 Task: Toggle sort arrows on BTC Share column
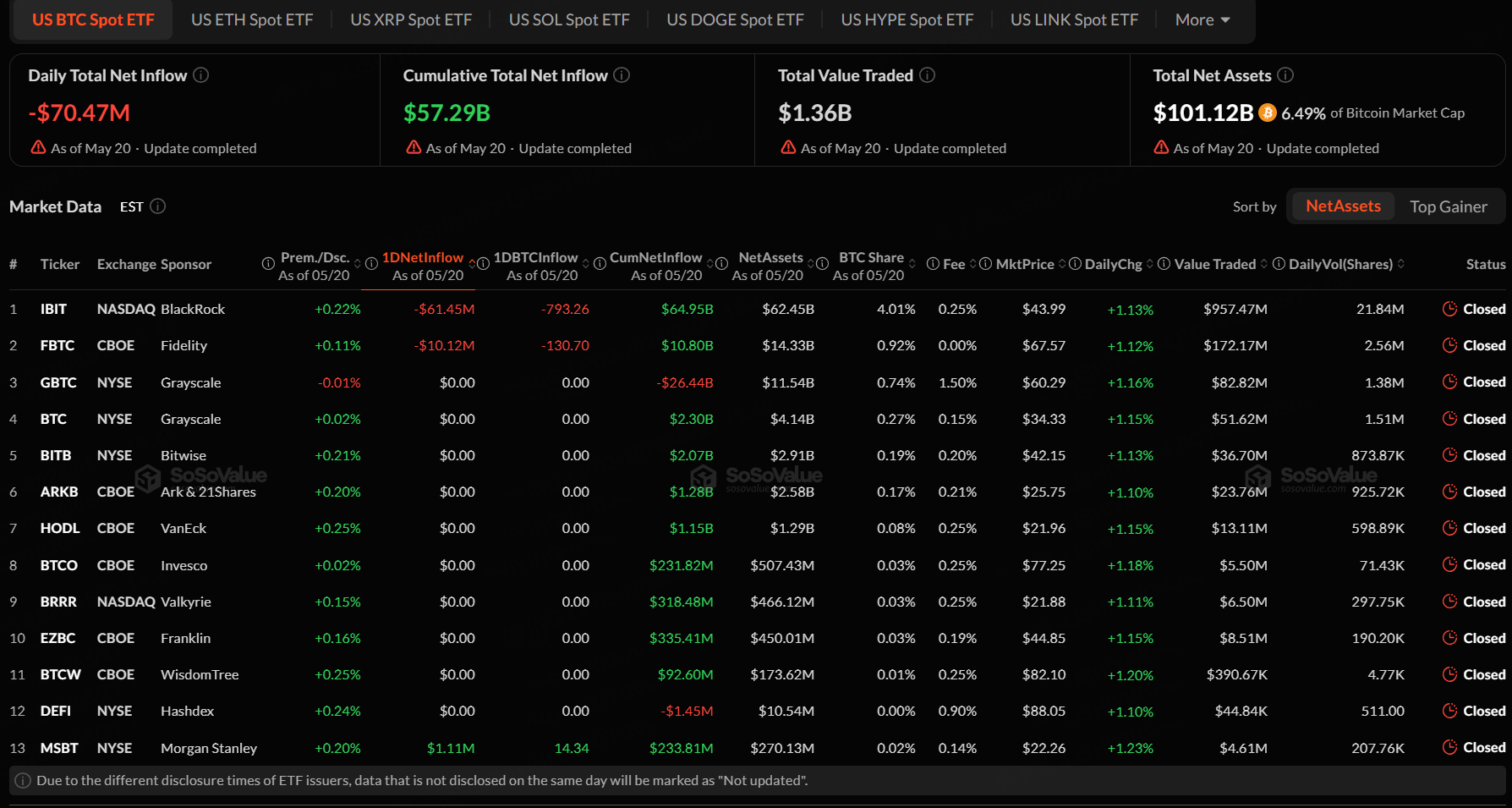coord(912,264)
